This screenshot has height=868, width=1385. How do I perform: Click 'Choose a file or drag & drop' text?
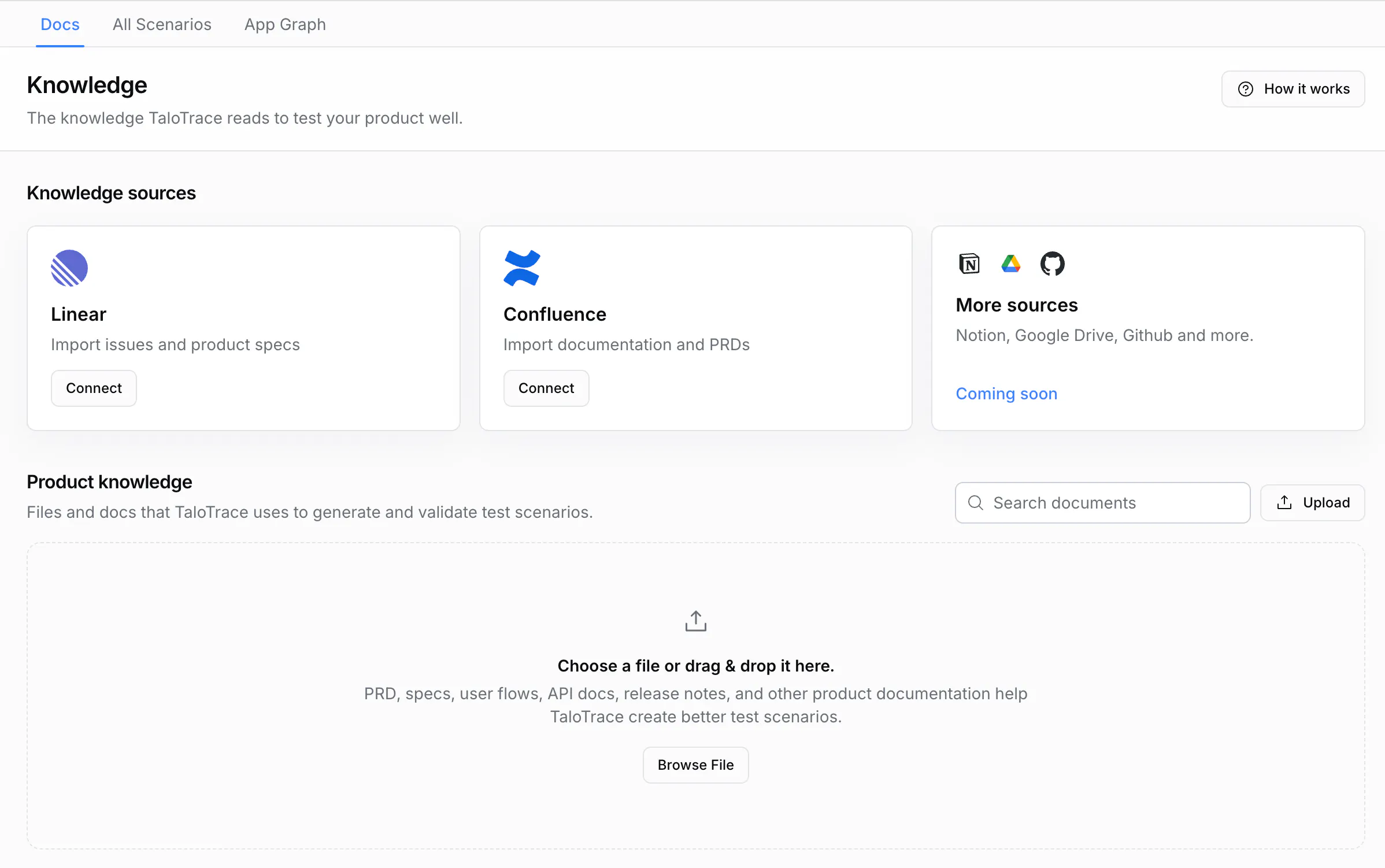pos(695,666)
